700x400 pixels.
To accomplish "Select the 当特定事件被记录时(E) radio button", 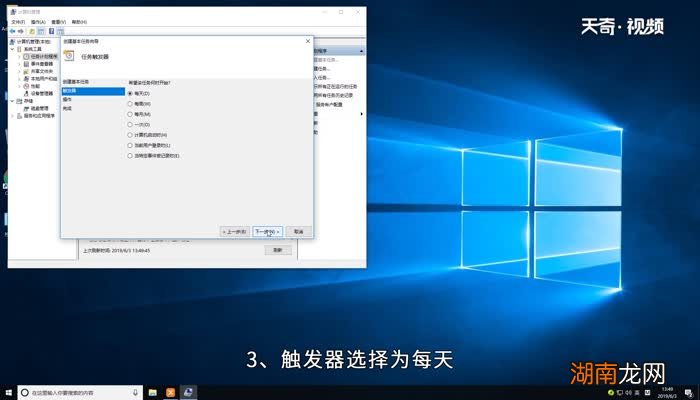I will [130, 156].
